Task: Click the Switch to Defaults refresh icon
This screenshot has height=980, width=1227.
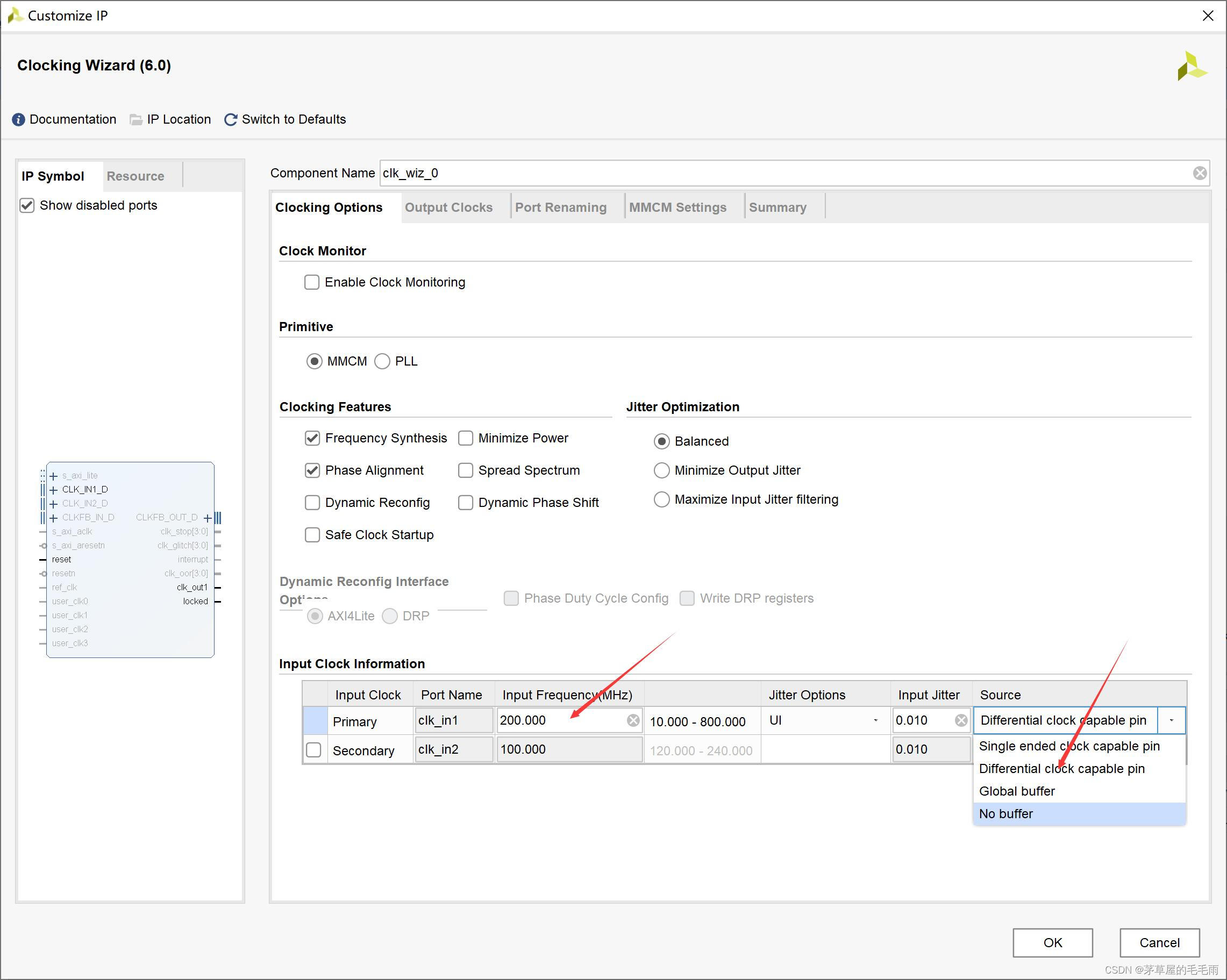Action: click(x=231, y=119)
